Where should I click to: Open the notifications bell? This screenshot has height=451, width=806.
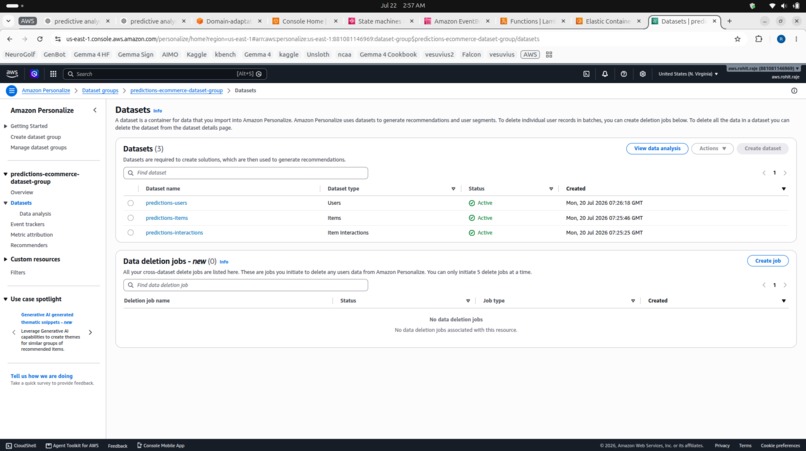(604, 74)
